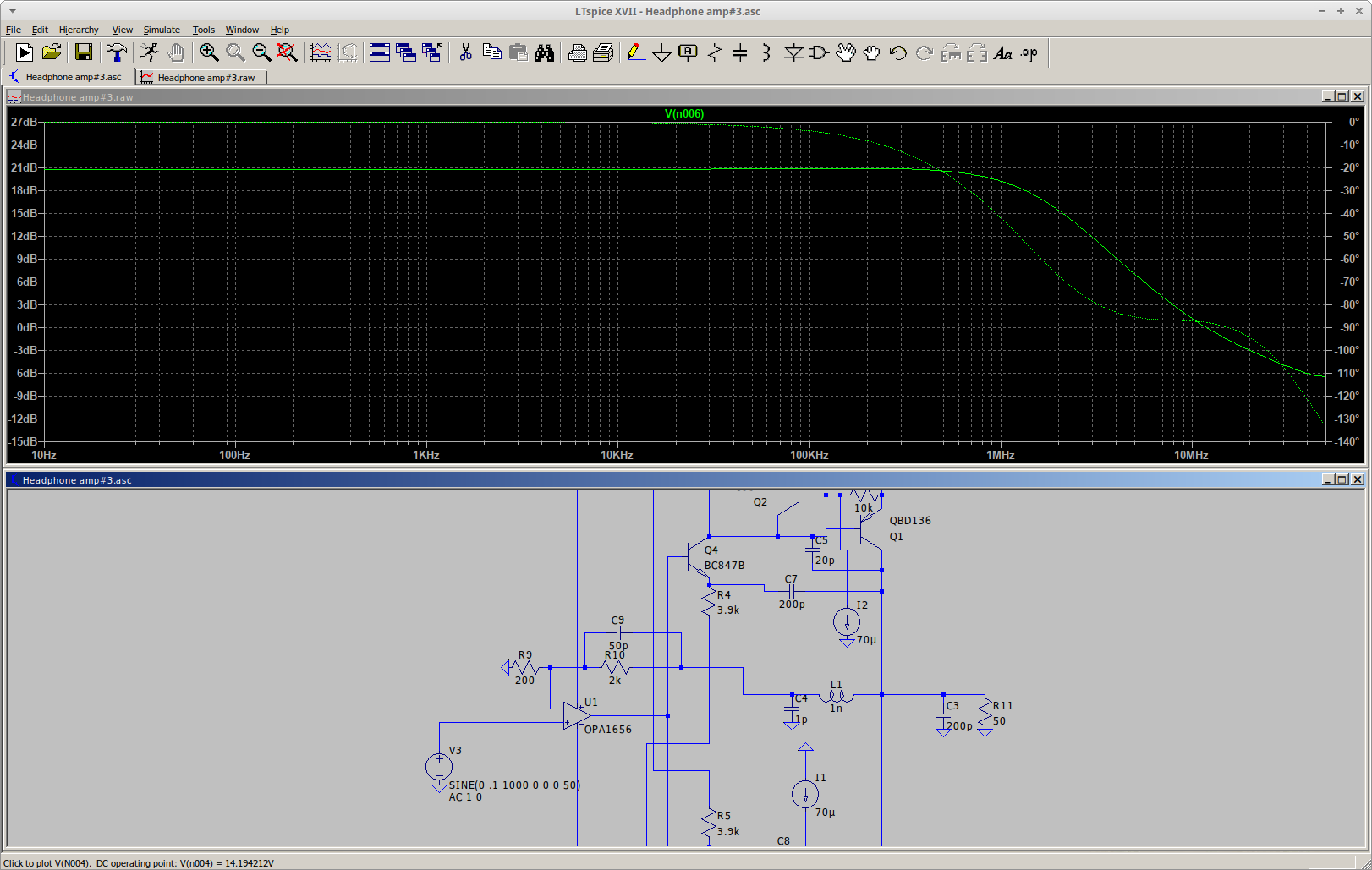Open the View menu
1372x870 pixels.
pos(123,30)
